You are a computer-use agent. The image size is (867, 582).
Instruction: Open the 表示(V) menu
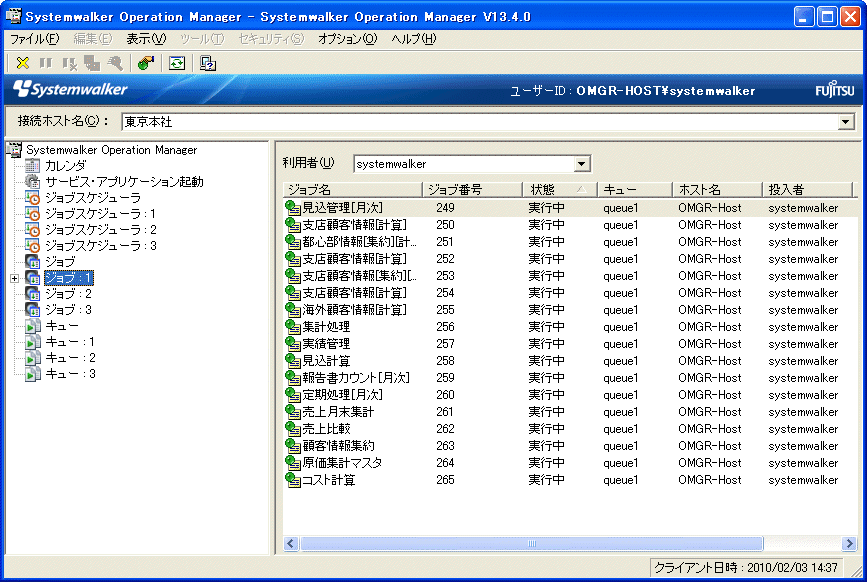tap(146, 39)
